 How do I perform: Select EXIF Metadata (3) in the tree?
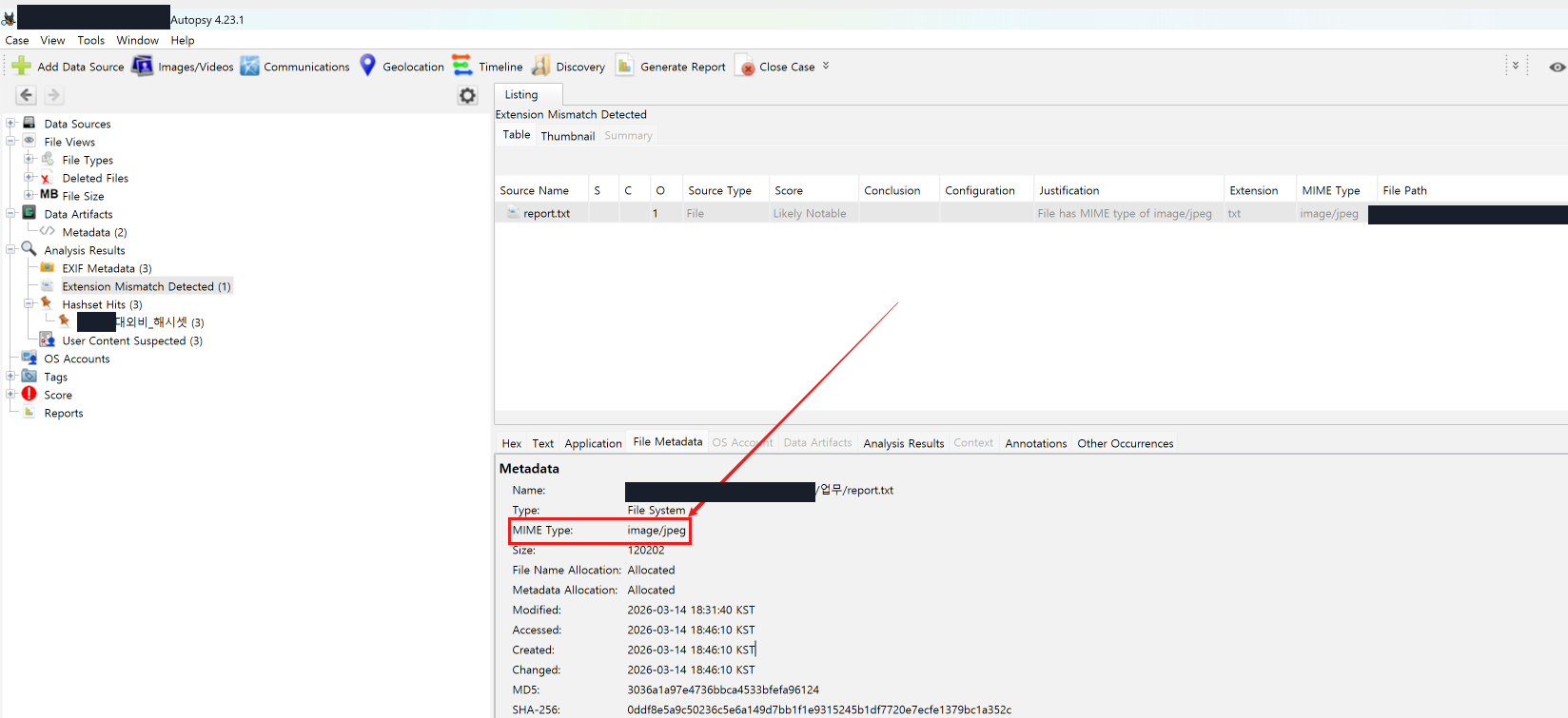pos(108,268)
